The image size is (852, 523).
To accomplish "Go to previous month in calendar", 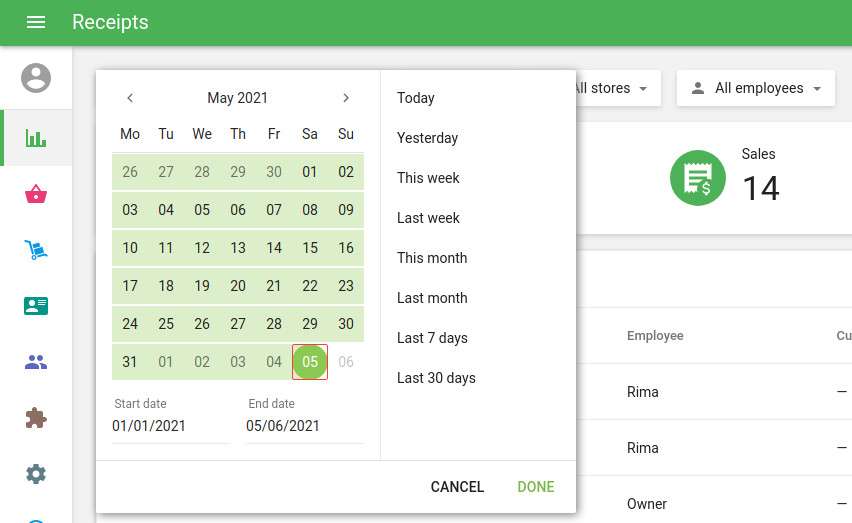I will coord(130,98).
